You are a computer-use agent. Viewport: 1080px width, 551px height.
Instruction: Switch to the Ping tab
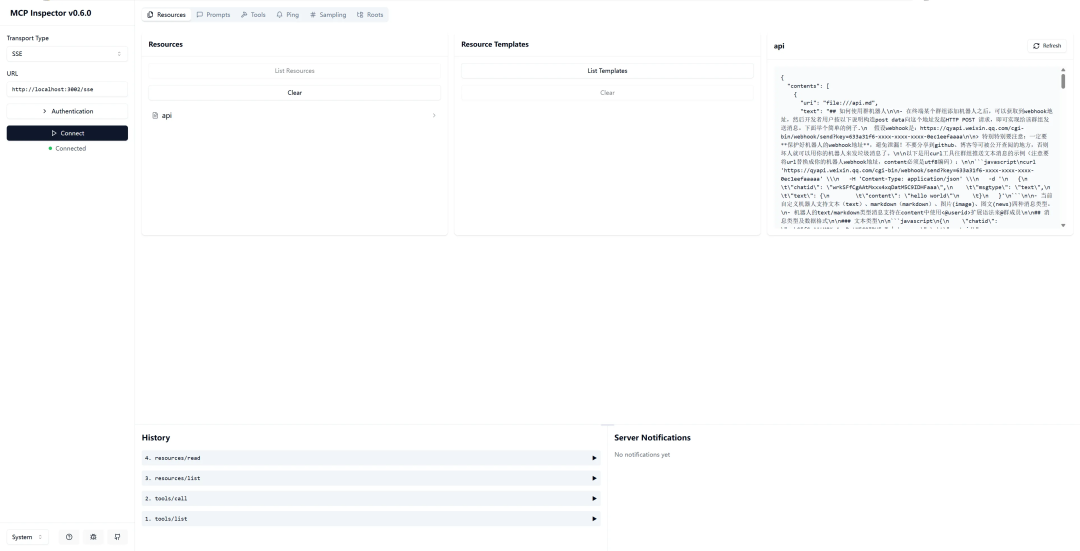288,14
